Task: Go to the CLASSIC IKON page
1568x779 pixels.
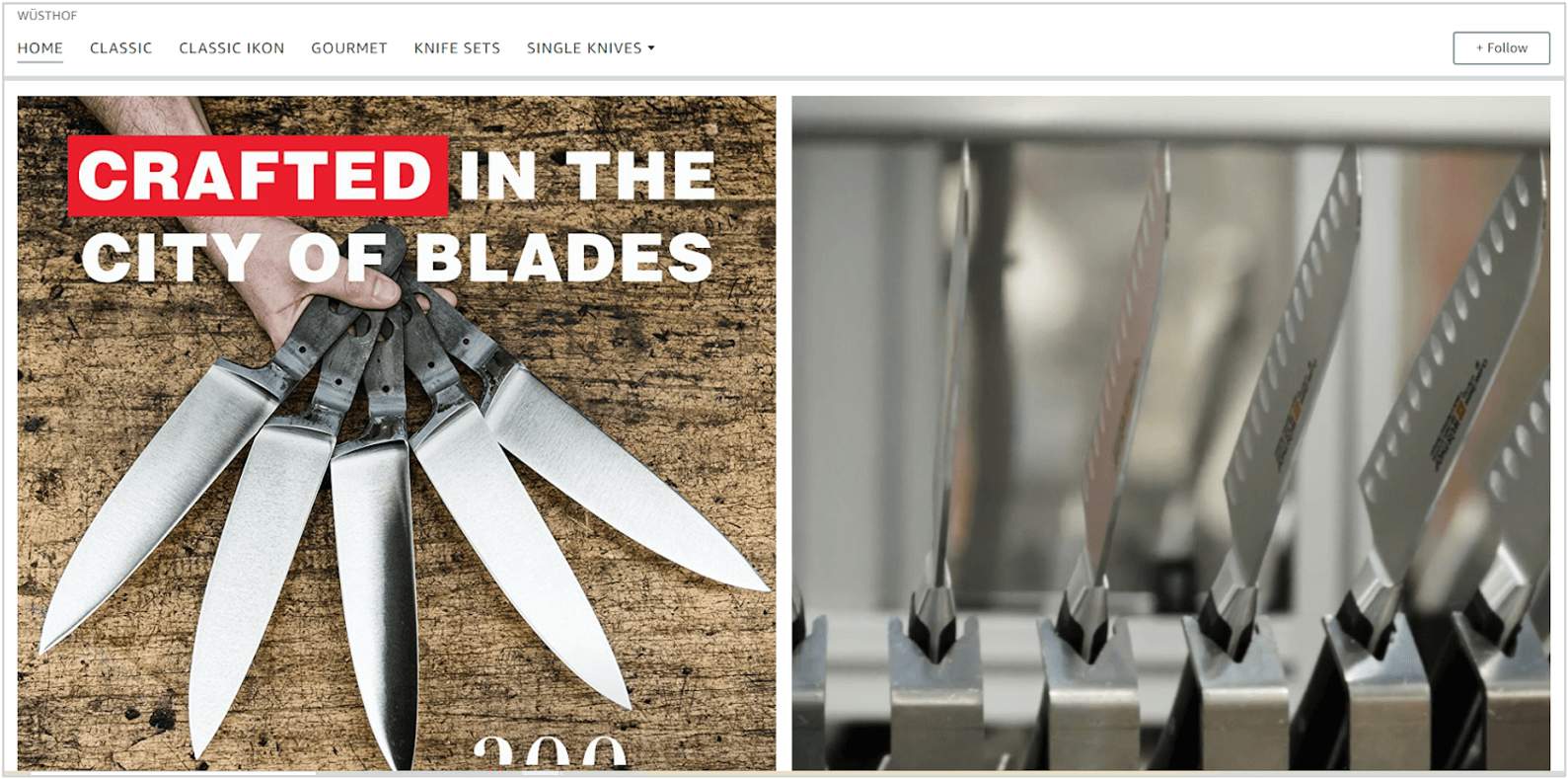Action: (232, 48)
